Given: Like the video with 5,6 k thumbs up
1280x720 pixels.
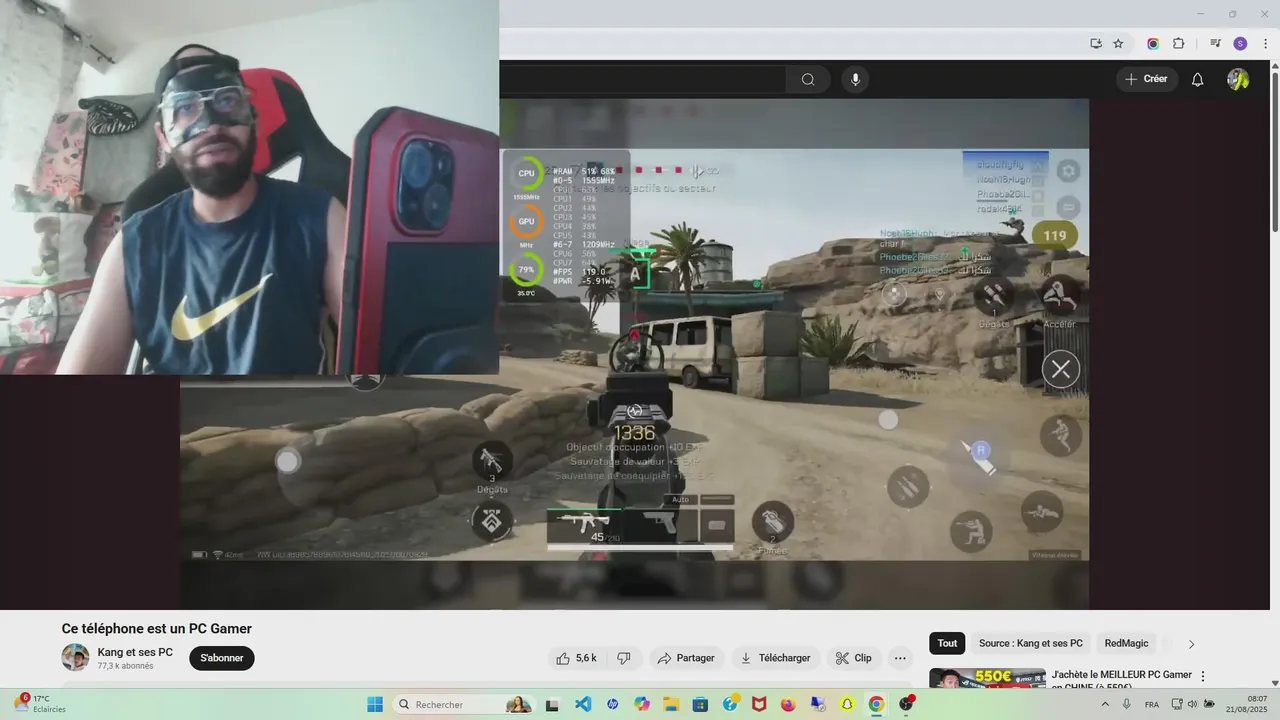Looking at the screenshot, I should (x=576, y=658).
